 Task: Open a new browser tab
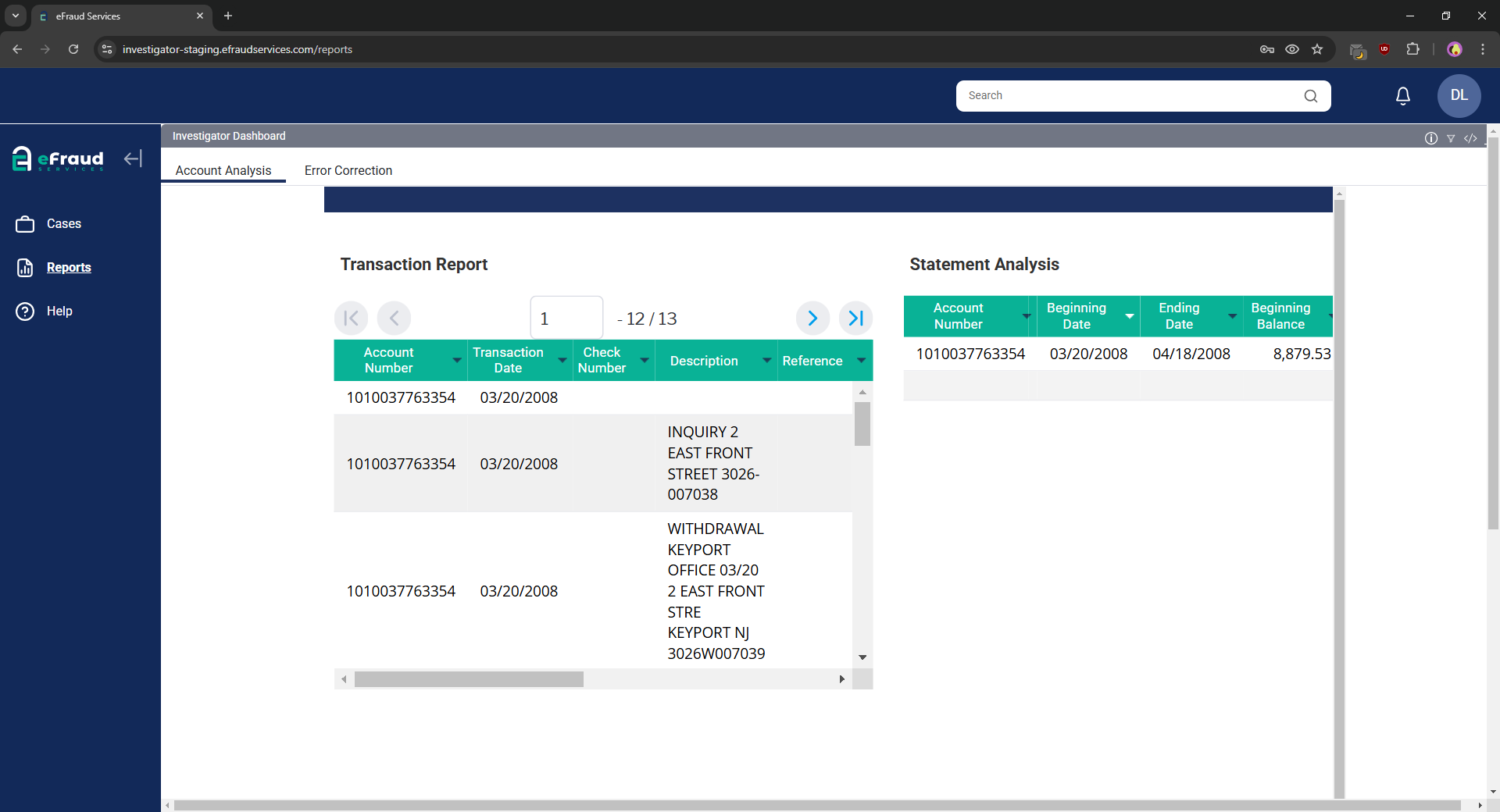(x=228, y=16)
